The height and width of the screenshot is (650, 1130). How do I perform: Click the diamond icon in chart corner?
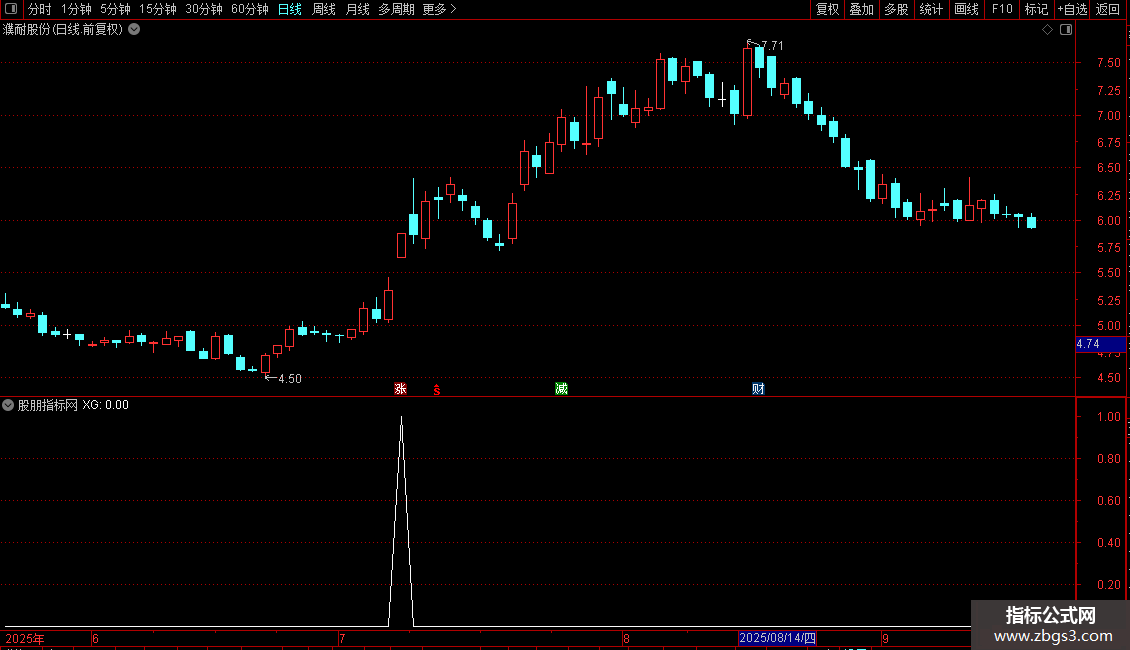point(1048,30)
